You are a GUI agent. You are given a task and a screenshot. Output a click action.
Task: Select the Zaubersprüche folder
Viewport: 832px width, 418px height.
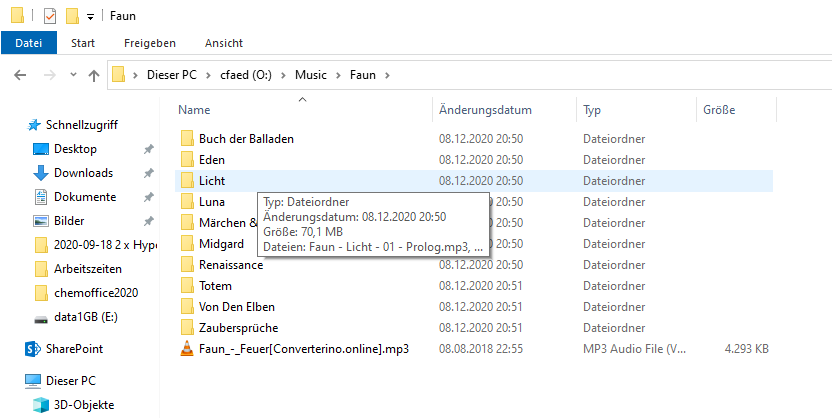click(238, 328)
